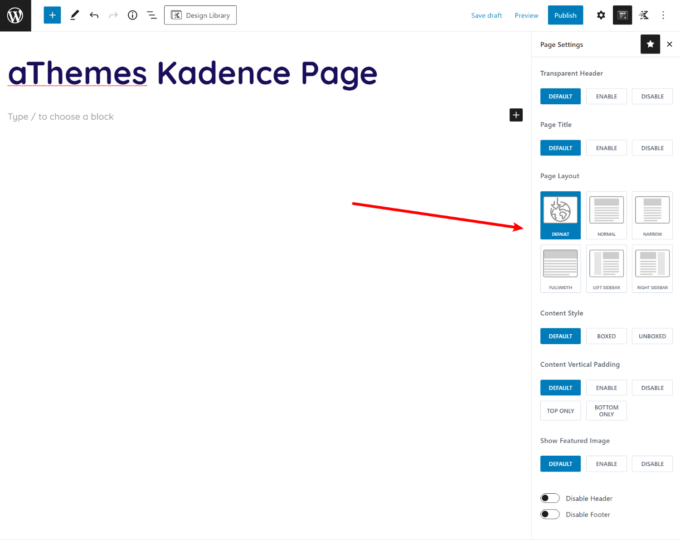The height and width of the screenshot is (540, 680).
Task: Select the Narrow page layout
Action: [652, 215]
